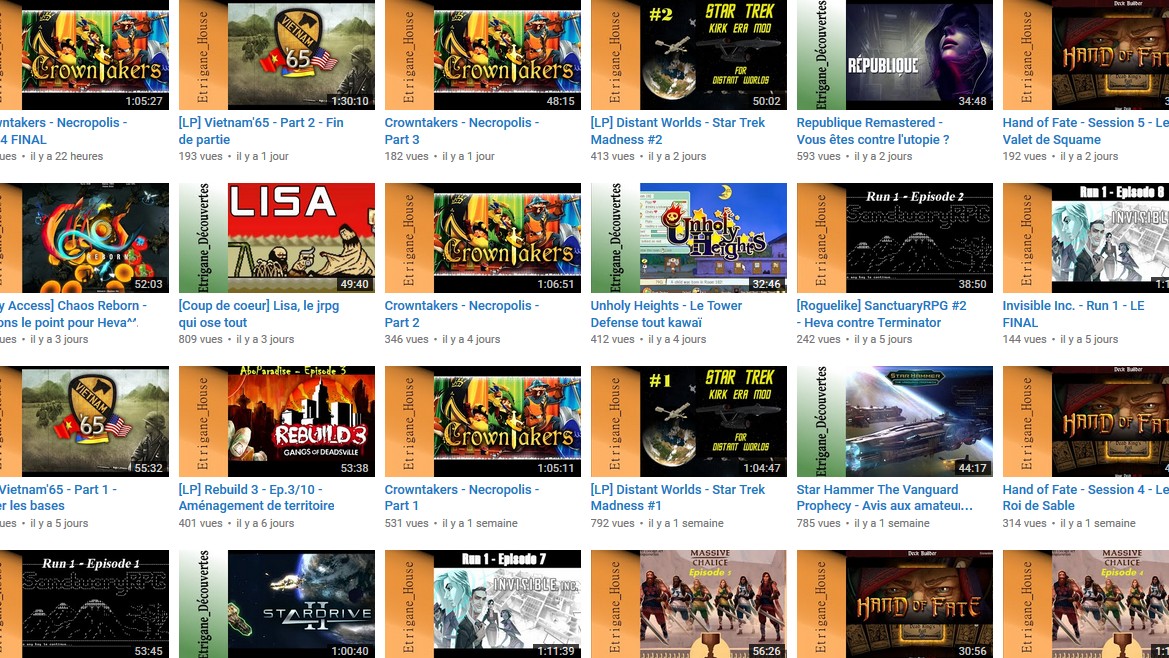This screenshot has height=658, width=1169.
Task: Click the '[LP] Rebuild 3 - Ep.3/10' title
Action: pos(256,497)
